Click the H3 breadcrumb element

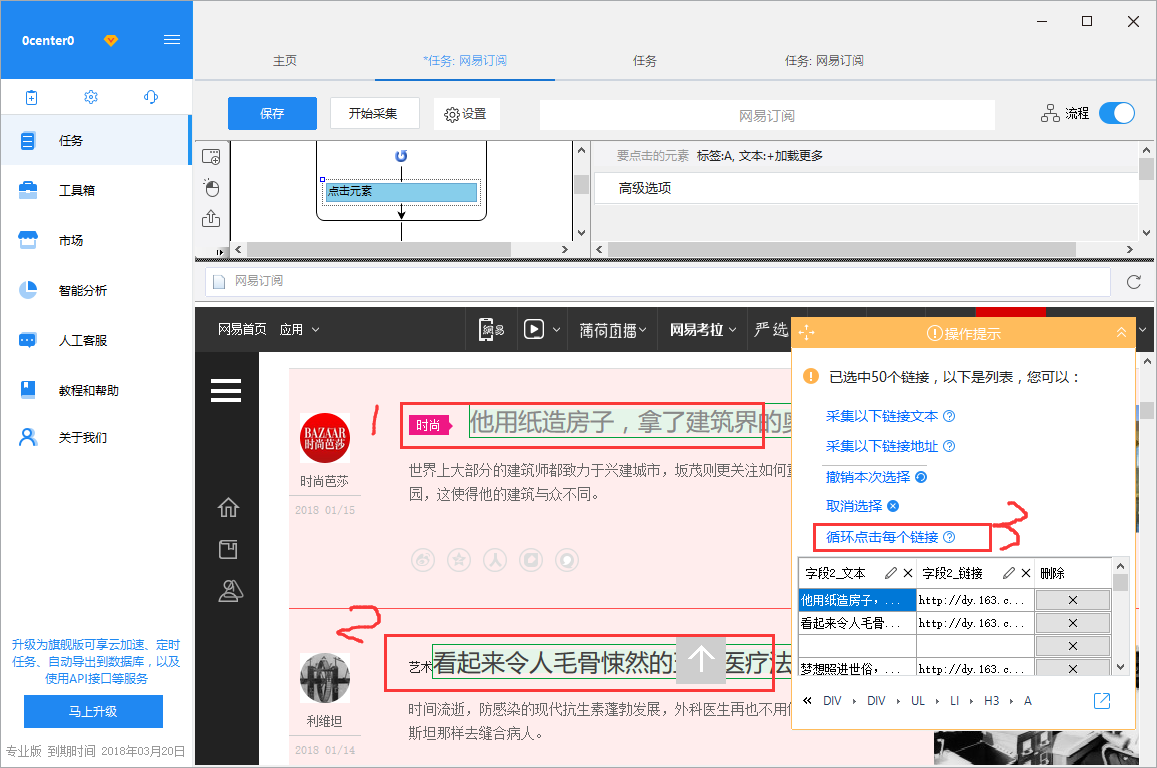[992, 701]
